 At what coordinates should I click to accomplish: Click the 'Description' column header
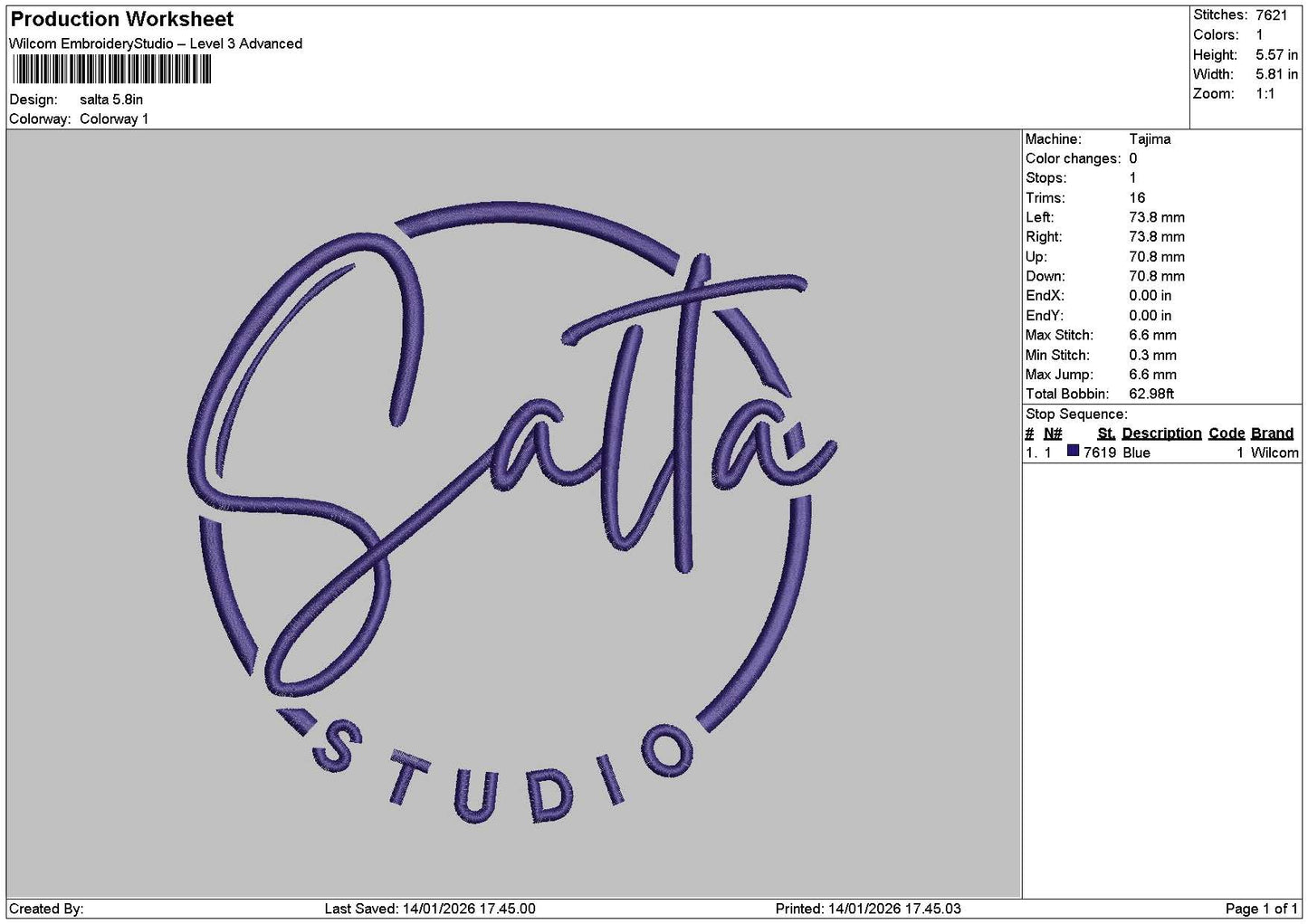1161,433
